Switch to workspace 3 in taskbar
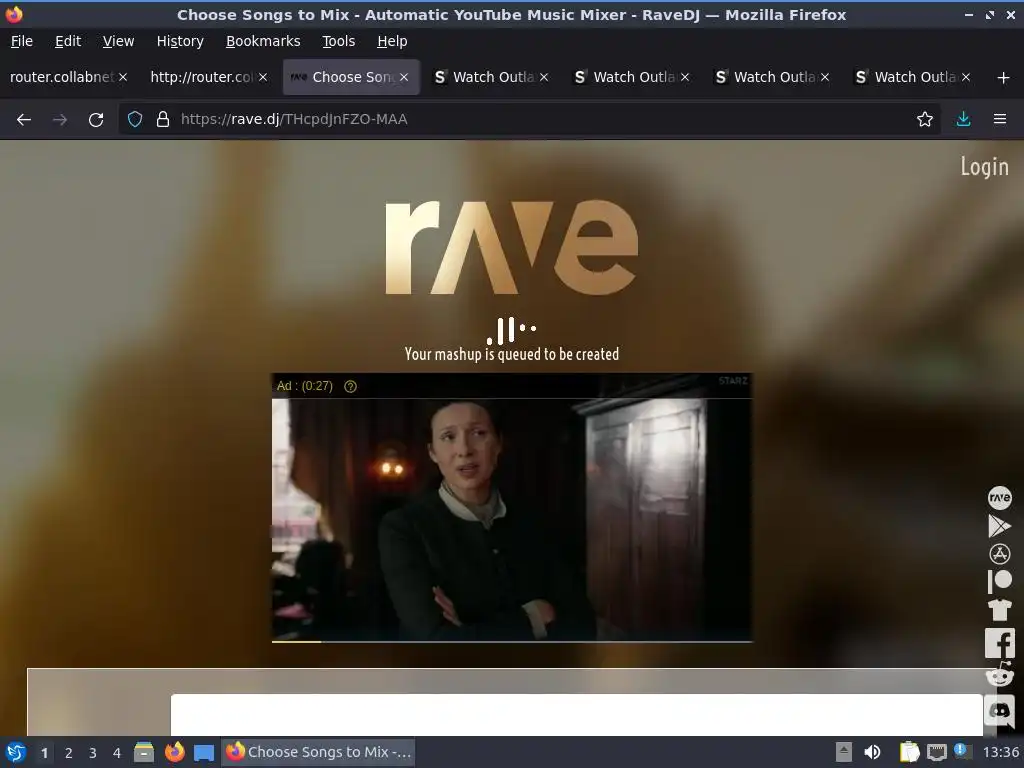 tap(93, 753)
